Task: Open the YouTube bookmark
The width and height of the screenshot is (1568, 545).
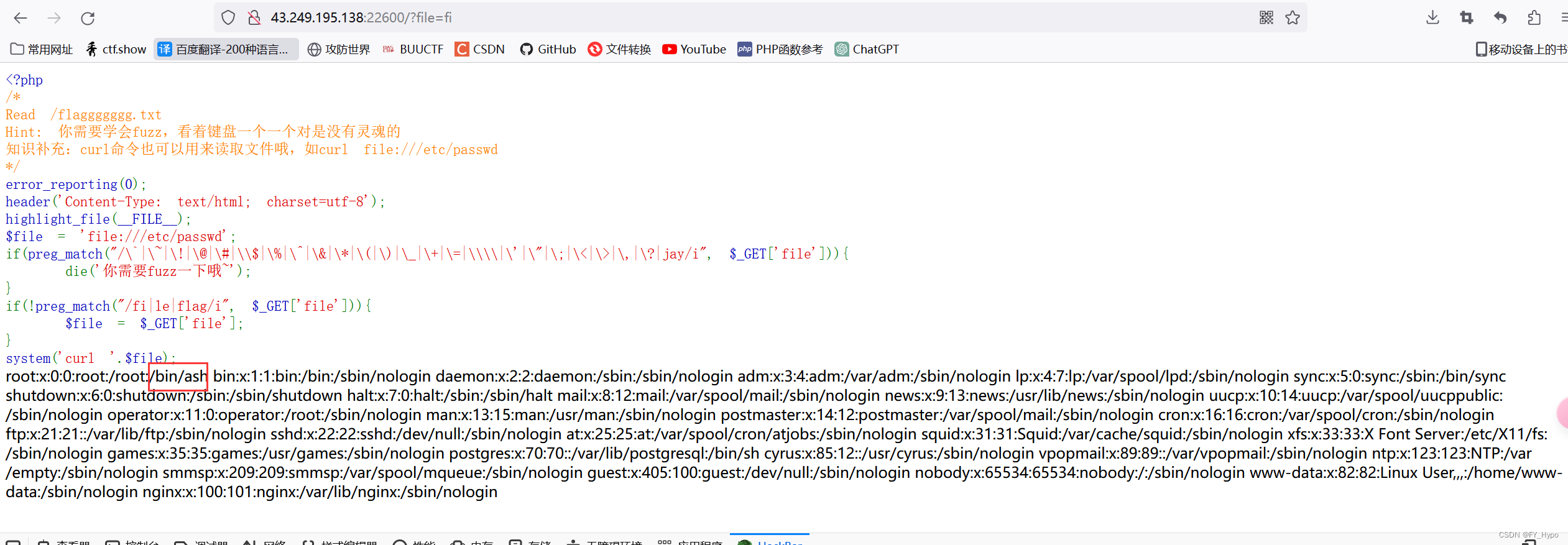Action: [694, 49]
